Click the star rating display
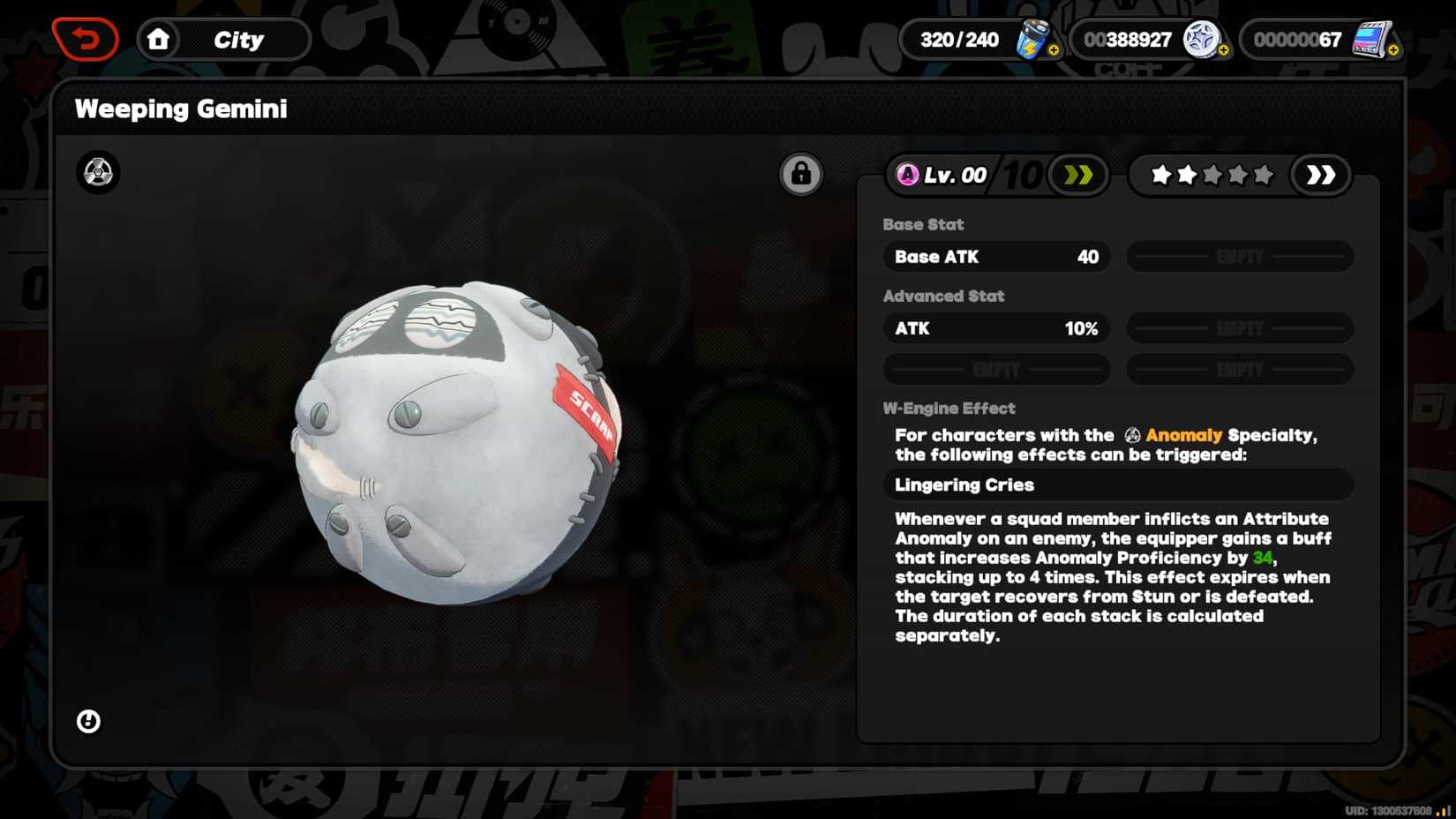1456x819 pixels. [x=1212, y=175]
